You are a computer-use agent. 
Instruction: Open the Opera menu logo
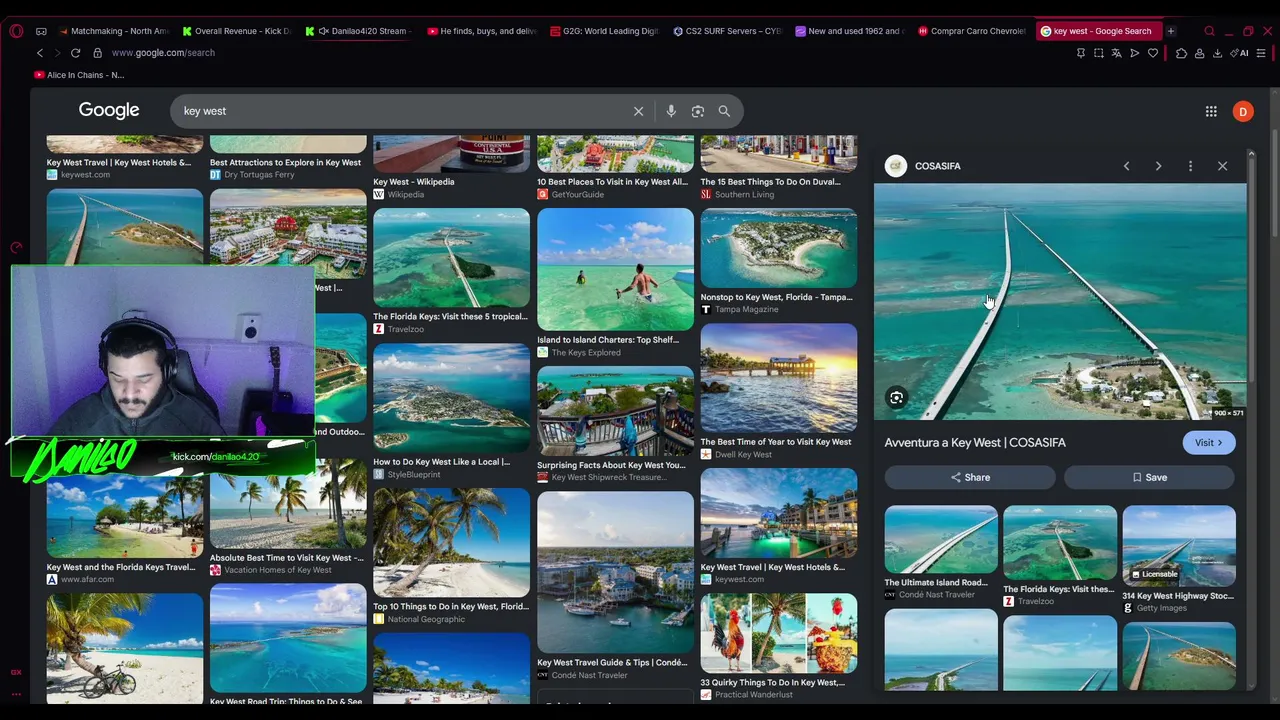(16, 31)
